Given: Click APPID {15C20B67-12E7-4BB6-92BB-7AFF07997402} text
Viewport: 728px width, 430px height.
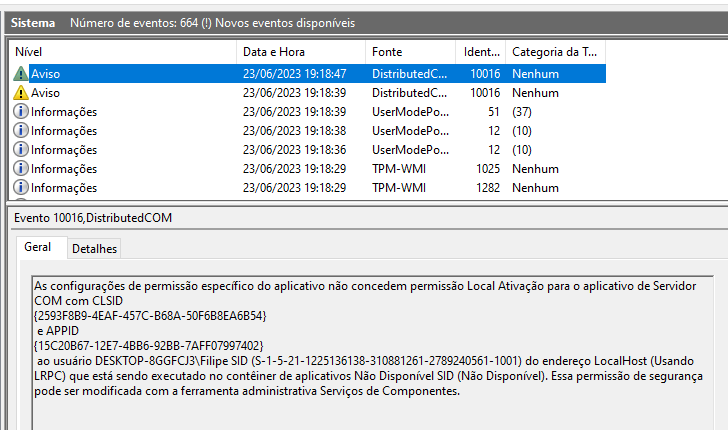Looking at the screenshot, I should (149, 346).
